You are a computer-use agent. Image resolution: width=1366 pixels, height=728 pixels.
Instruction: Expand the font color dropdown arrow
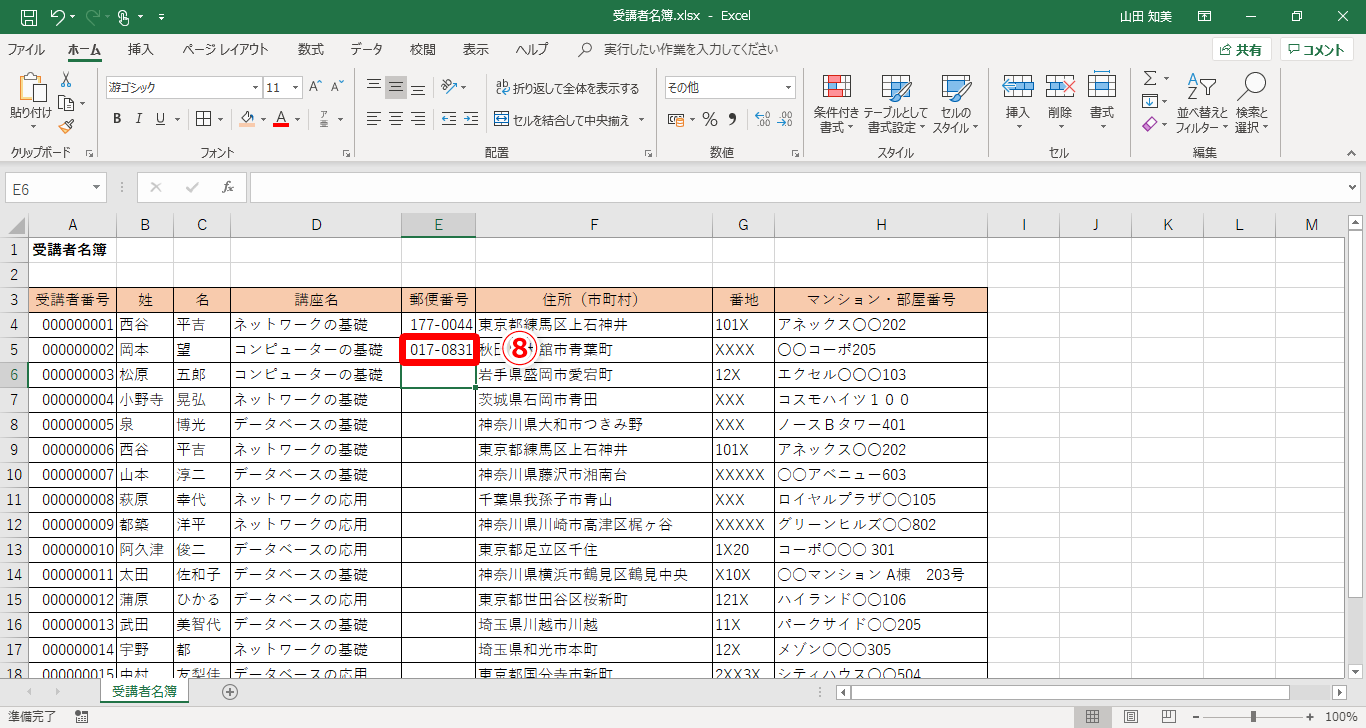298,119
